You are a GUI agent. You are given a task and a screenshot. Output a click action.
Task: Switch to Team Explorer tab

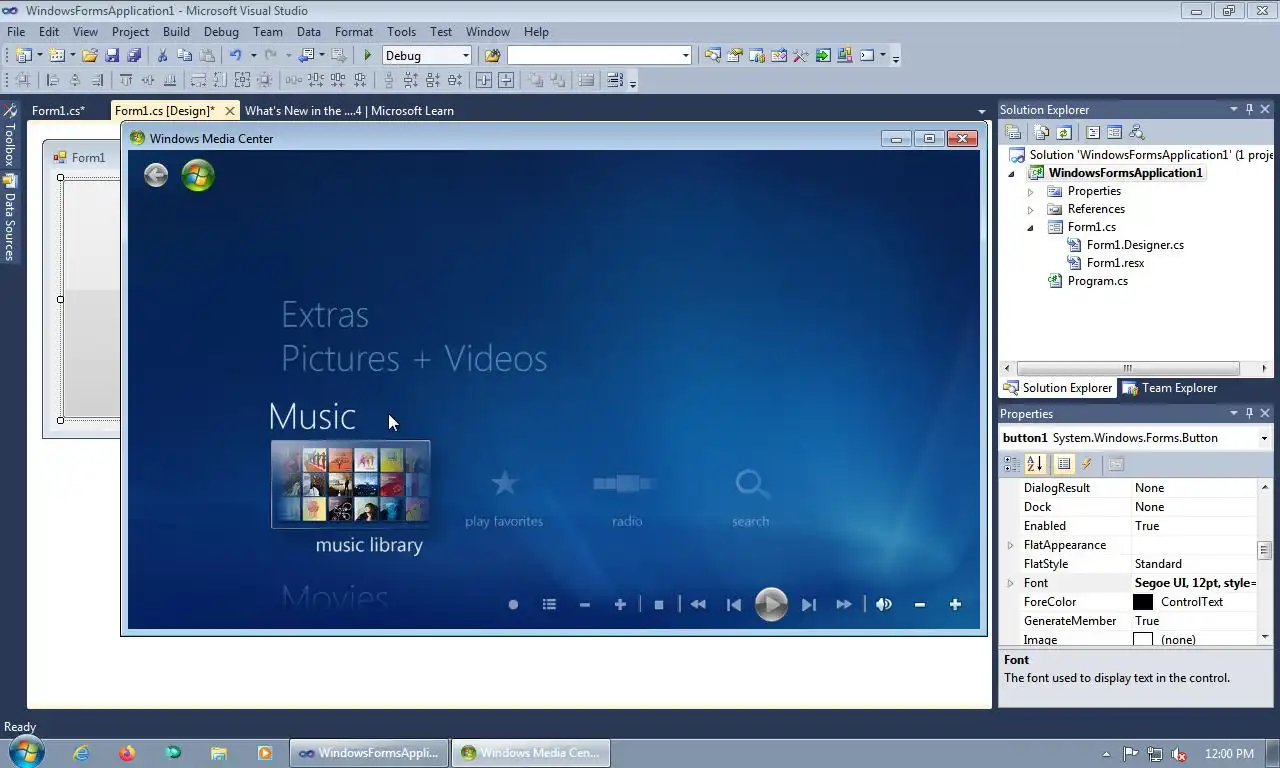click(1169, 388)
